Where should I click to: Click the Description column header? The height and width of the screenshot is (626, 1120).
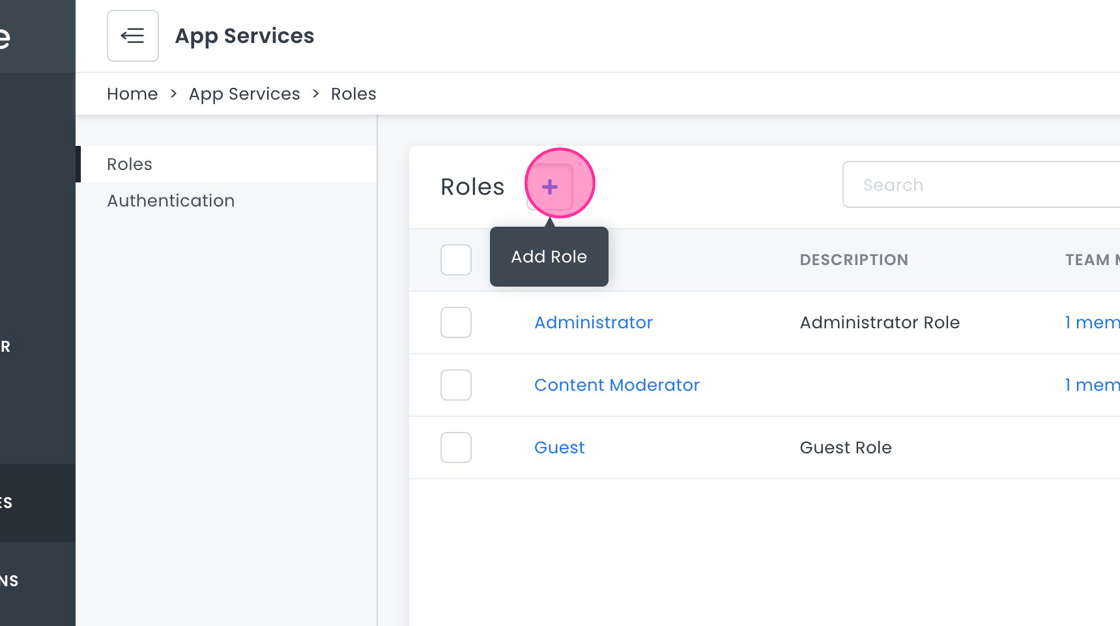[854, 260]
